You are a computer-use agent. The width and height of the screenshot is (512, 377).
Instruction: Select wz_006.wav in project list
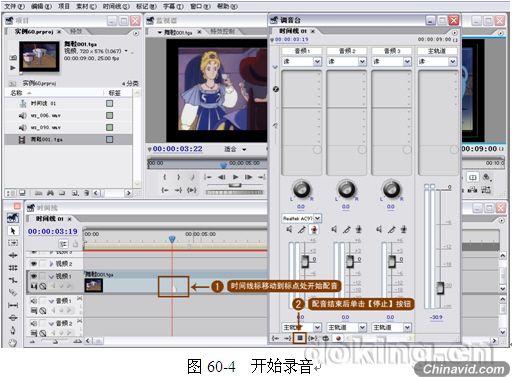coord(68,116)
